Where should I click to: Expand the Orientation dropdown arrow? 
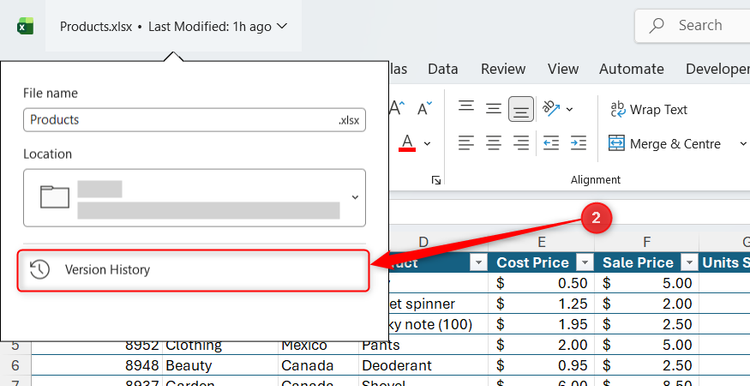point(569,110)
